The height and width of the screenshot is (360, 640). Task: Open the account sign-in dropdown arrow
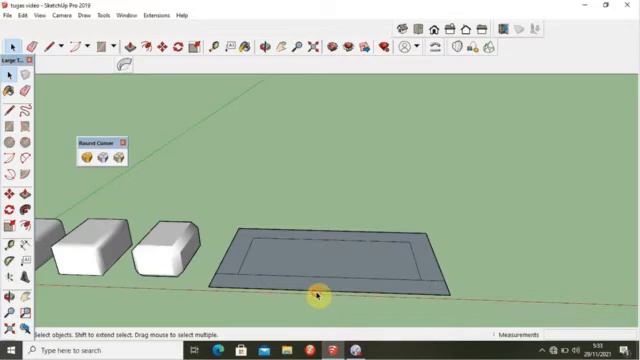417,46
